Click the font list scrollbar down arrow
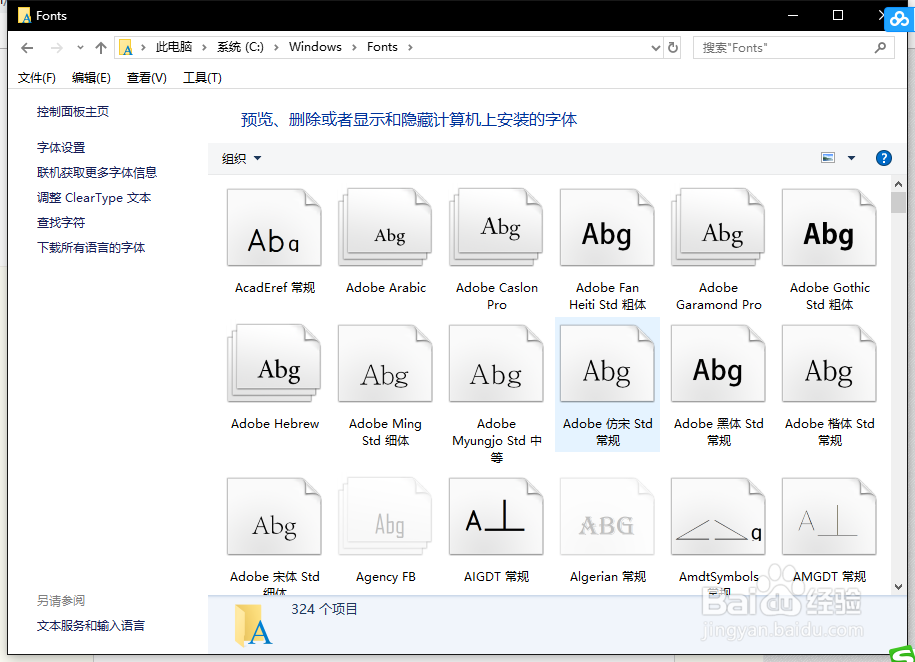 coord(898,587)
